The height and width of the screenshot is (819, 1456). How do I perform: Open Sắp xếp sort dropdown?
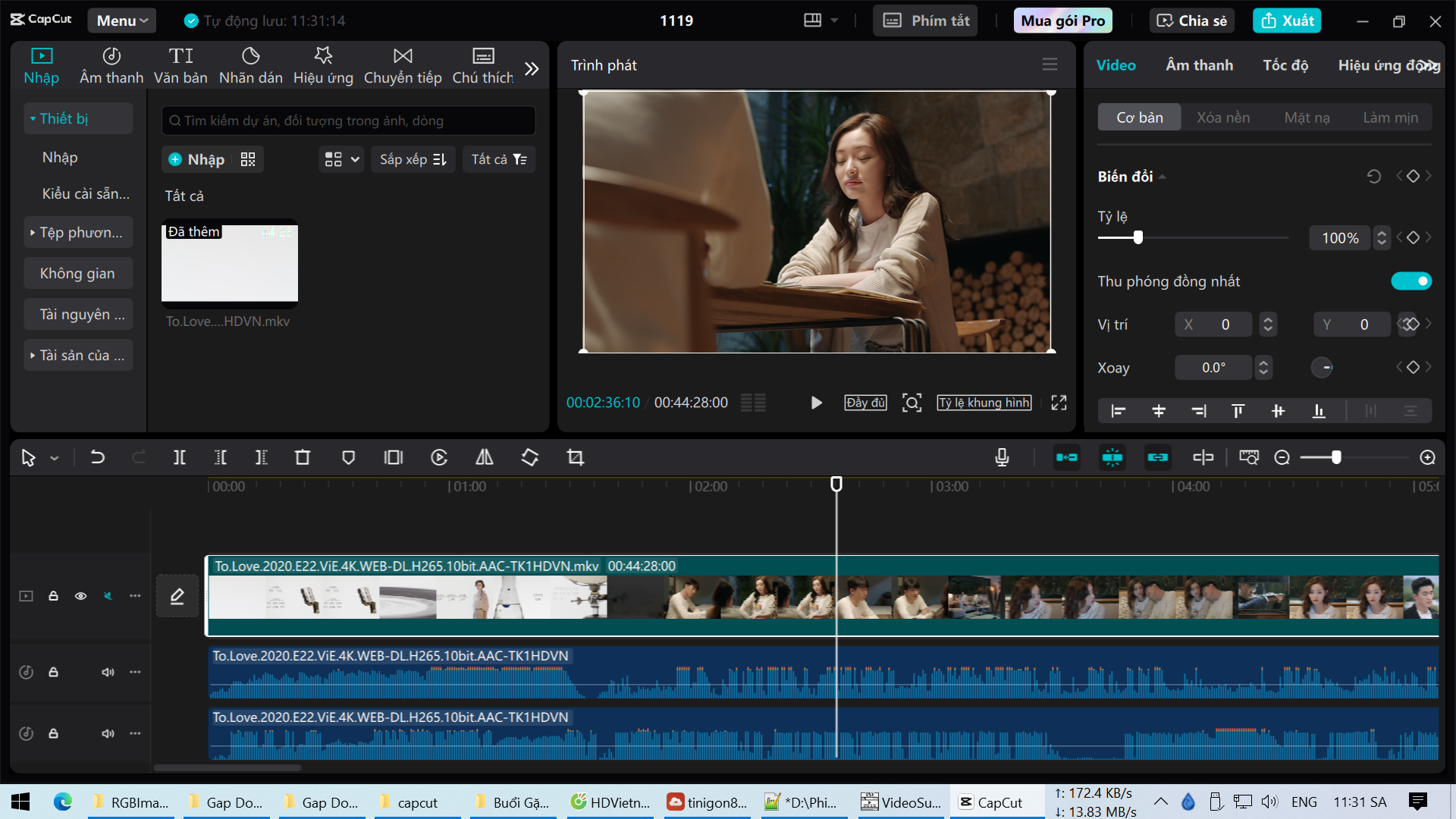[x=413, y=159]
